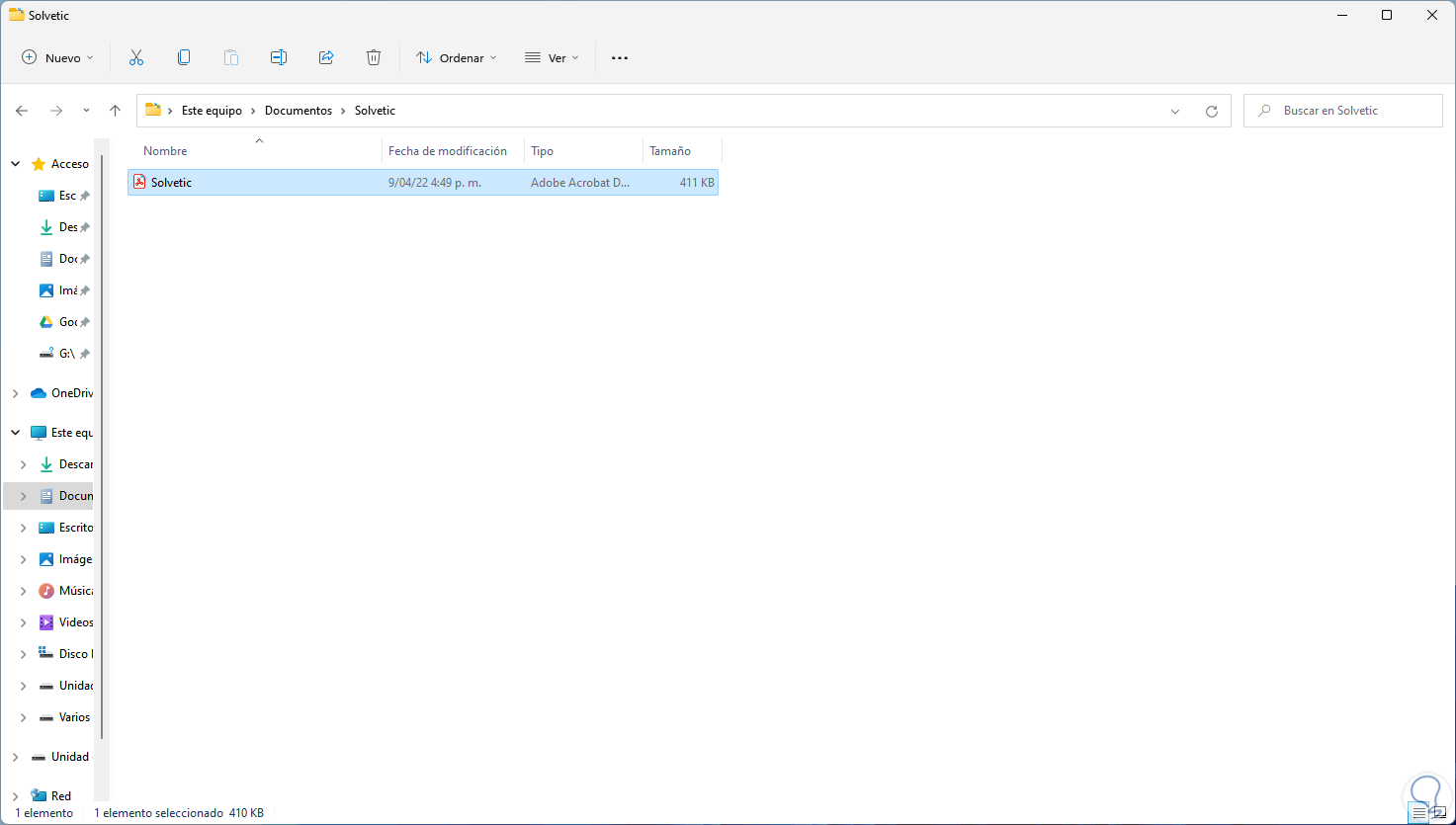This screenshot has width=1456, height=825.
Task: Click the Música icon in the sidebar
Action: [x=46, y=591]
